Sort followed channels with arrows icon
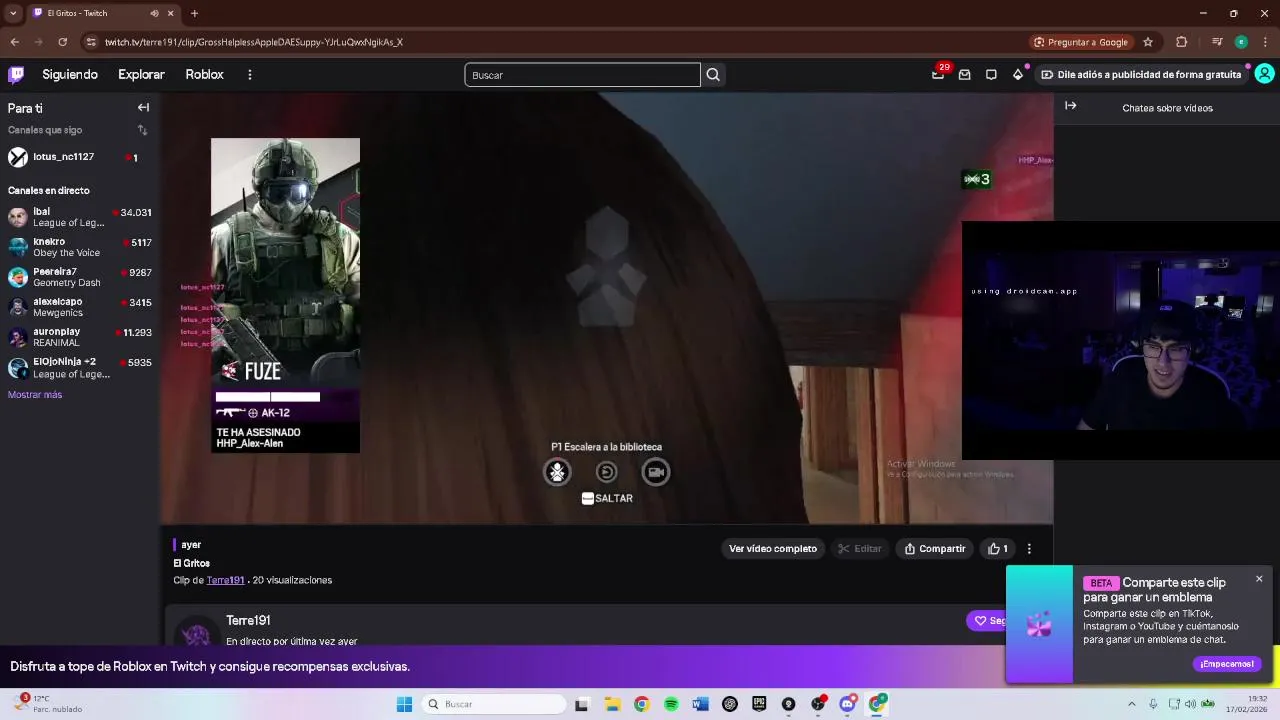 [142, 130]
